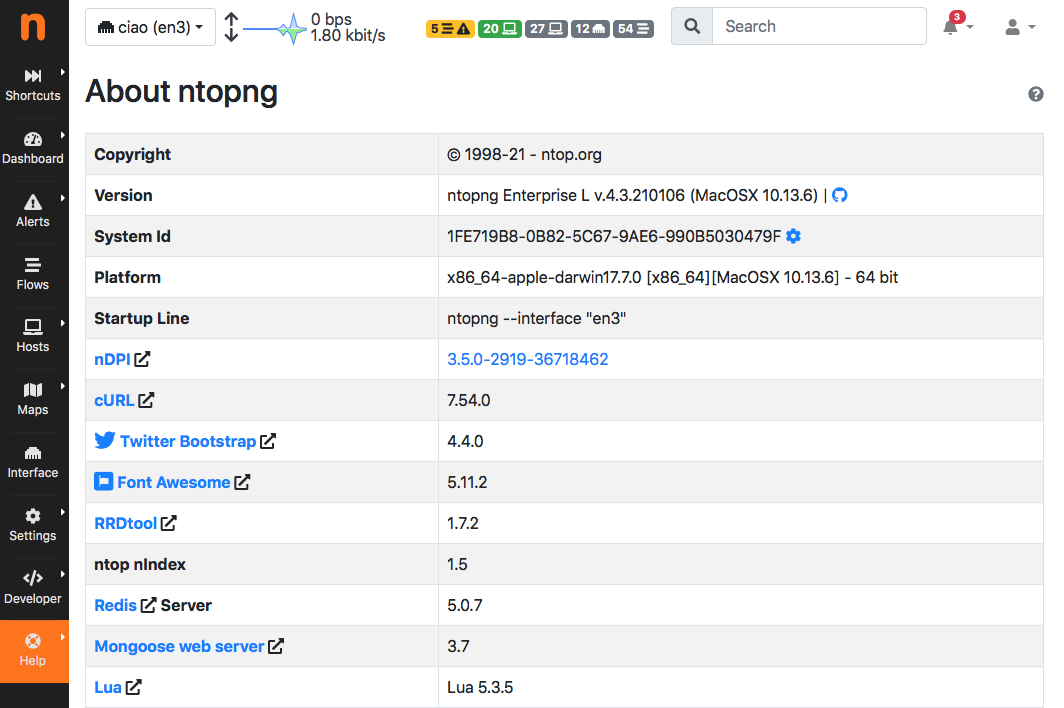This screenshot has width=1064, height=708.
Task: Open the Redis link
Action: click(115, 605)
